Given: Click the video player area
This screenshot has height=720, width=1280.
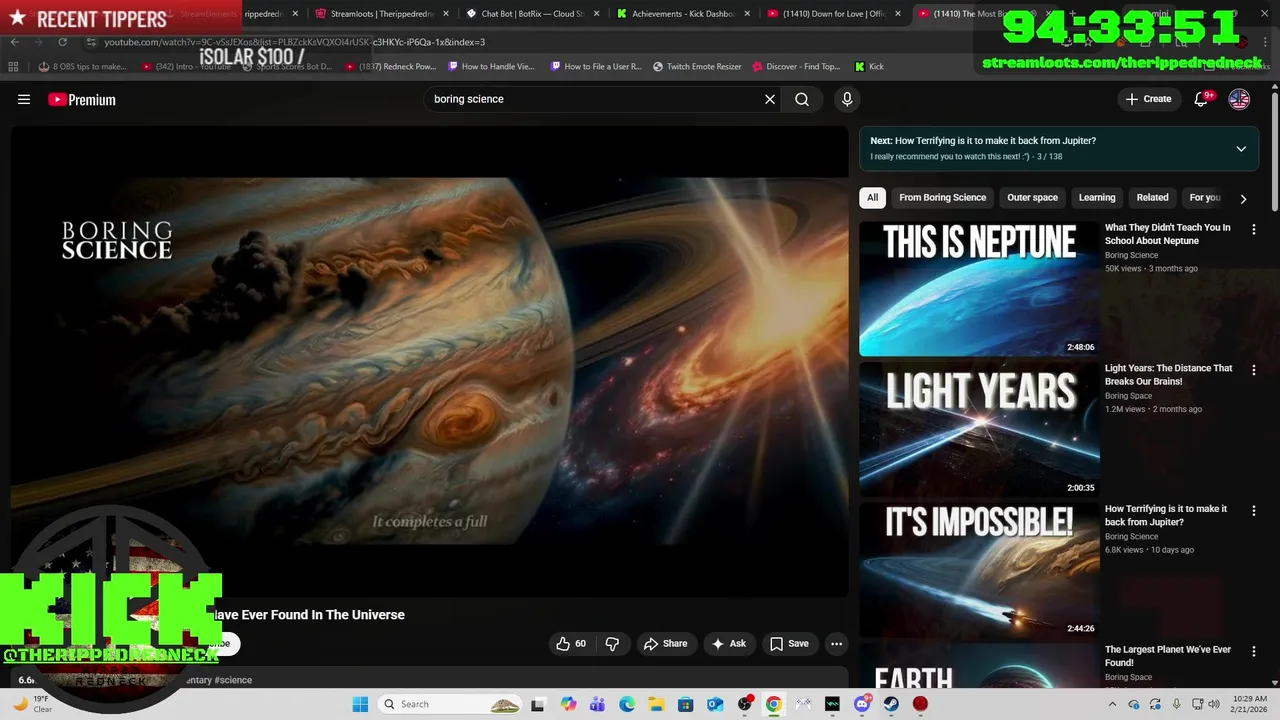Looking at the screenshot, I should pos(430,361).
